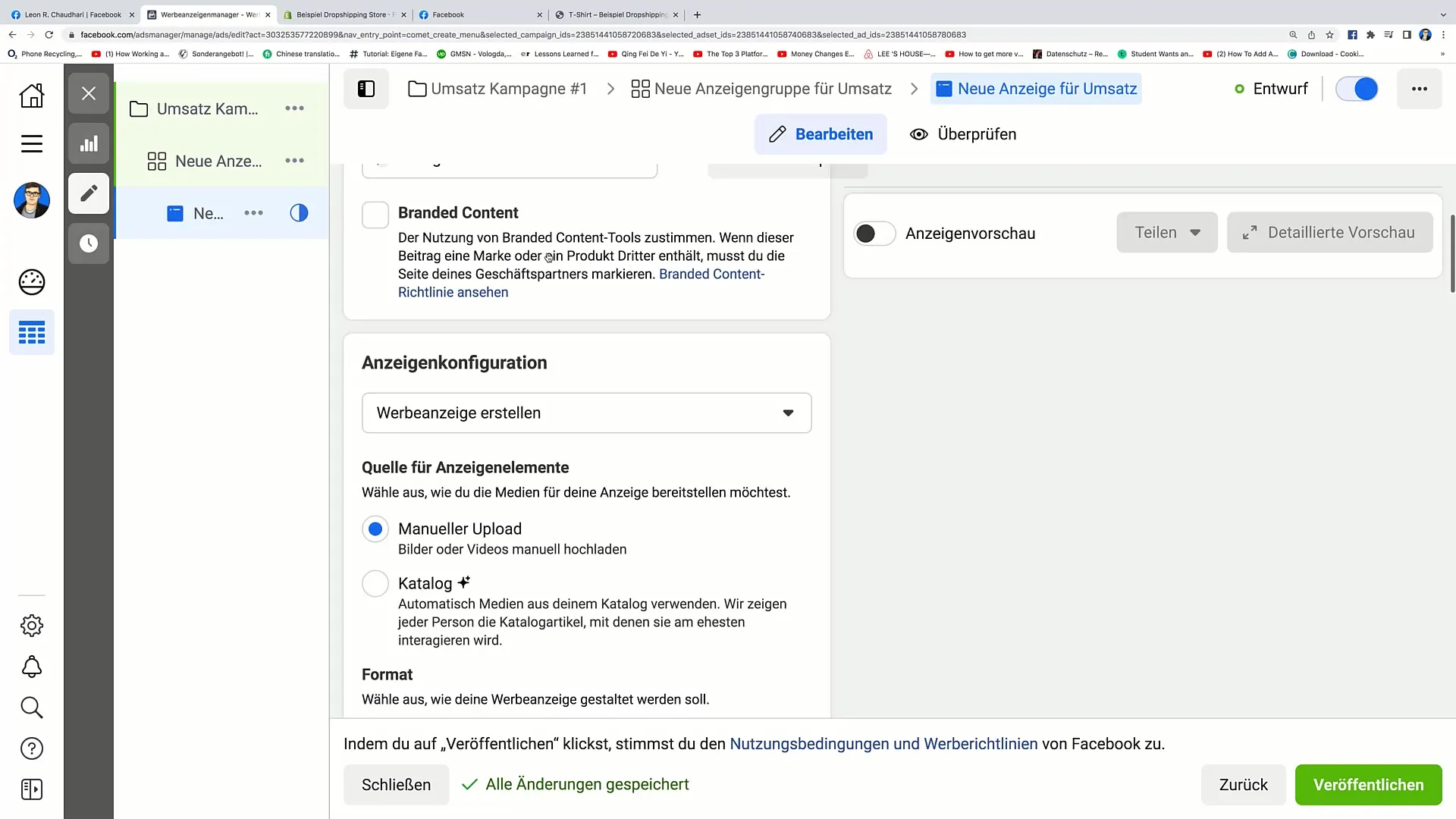Open the bar chart performance view
This screenshot has height=819, width=1456.
click(x=89, y=143)
